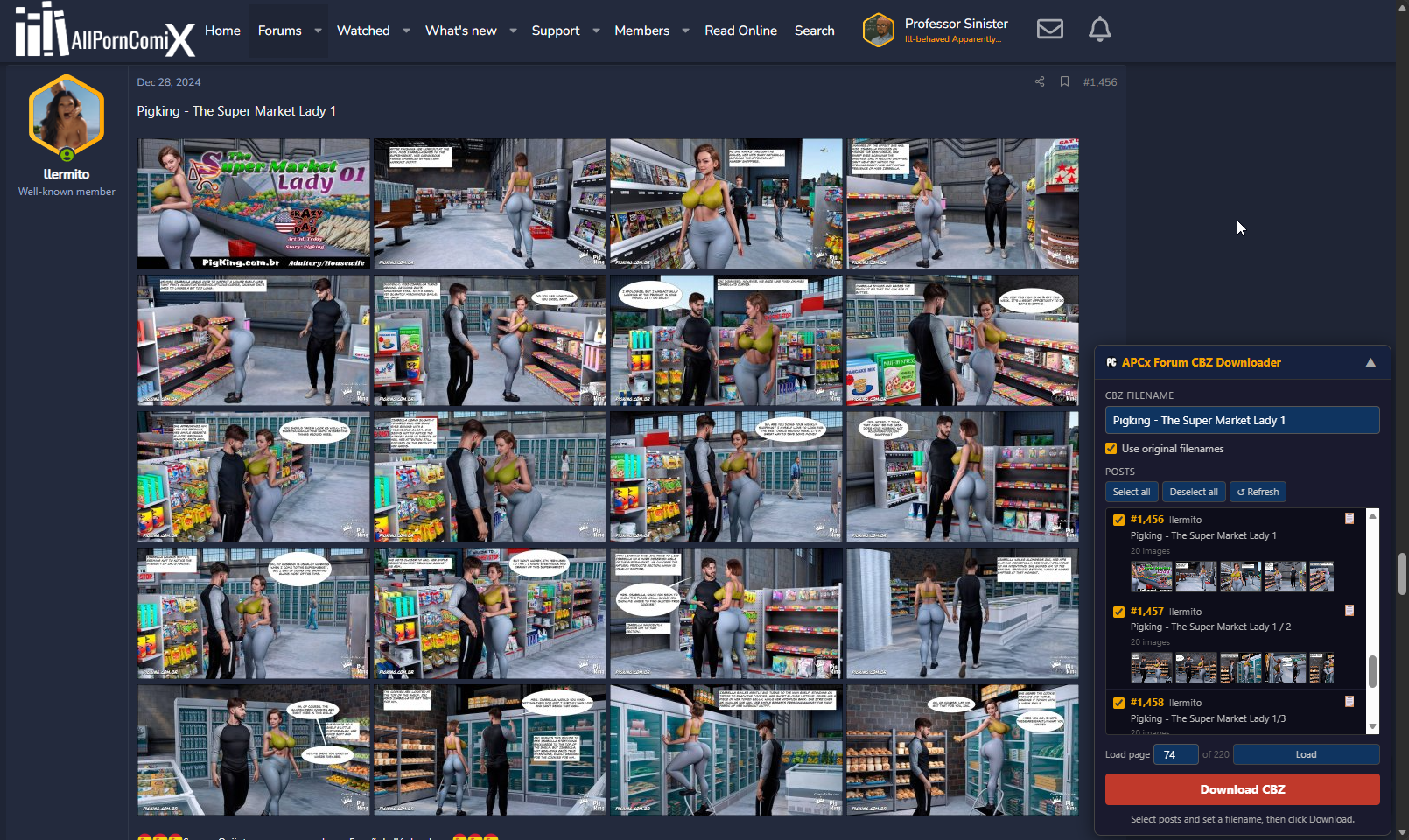
Task: Open the #1,456 permalink in the post header
Action: pyautogui.click(x=1100, y=82)
